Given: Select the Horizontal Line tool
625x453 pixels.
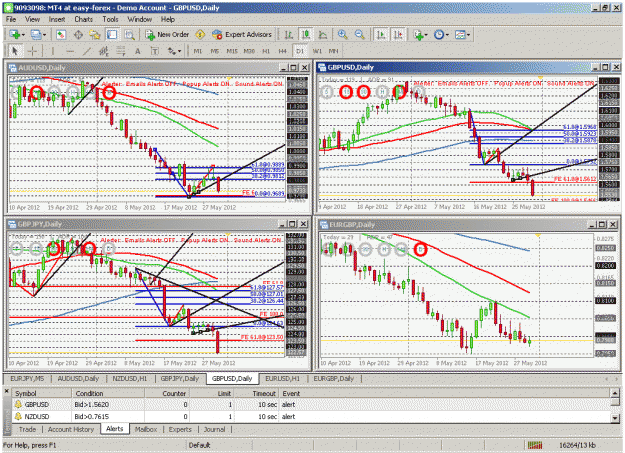Looking at the screenshot, I should (70, 51).
